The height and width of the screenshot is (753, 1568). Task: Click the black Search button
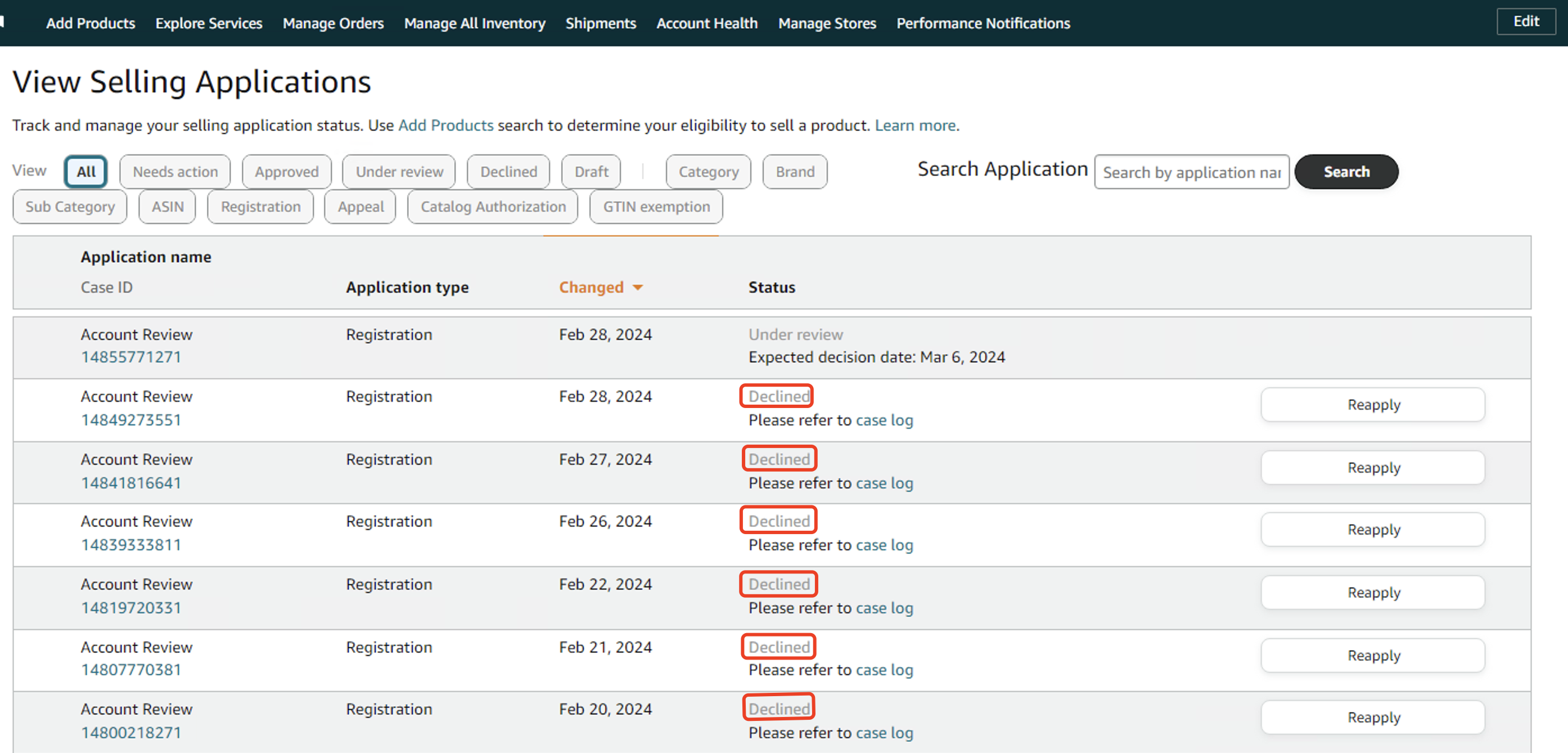[1346, 172]
